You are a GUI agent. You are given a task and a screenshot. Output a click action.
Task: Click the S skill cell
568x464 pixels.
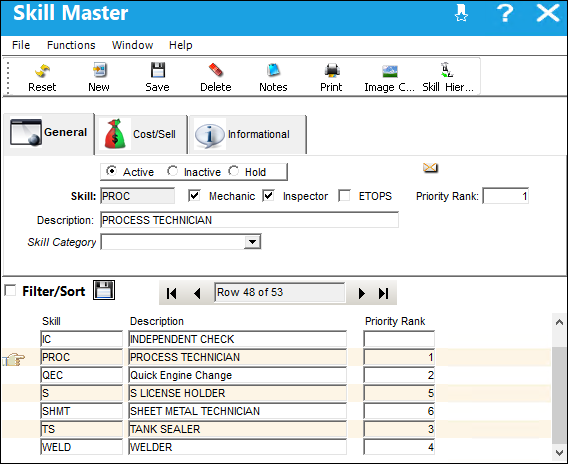click(82, 393)
